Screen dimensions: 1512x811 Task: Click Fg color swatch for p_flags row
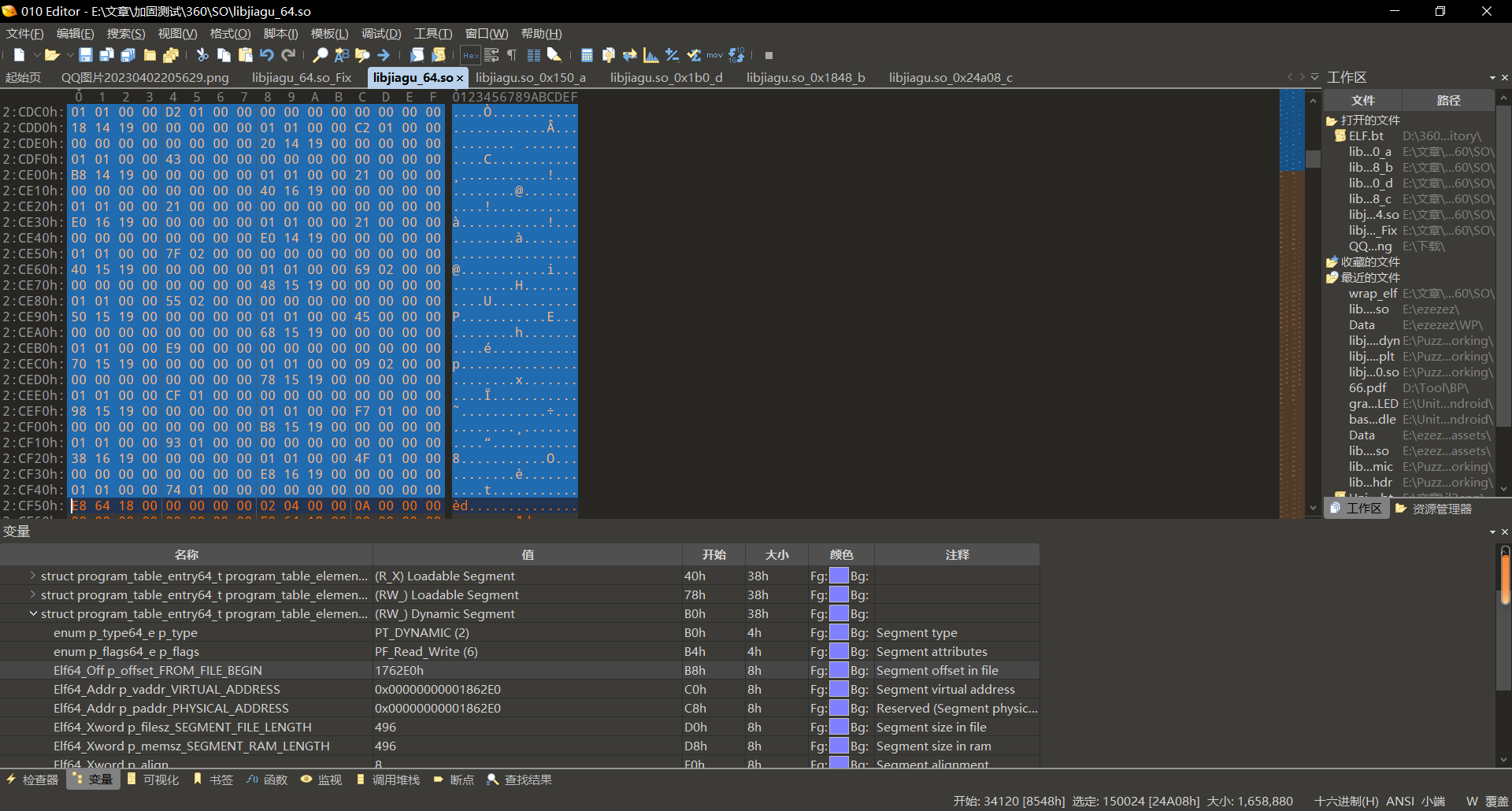[x=839, y=651]
